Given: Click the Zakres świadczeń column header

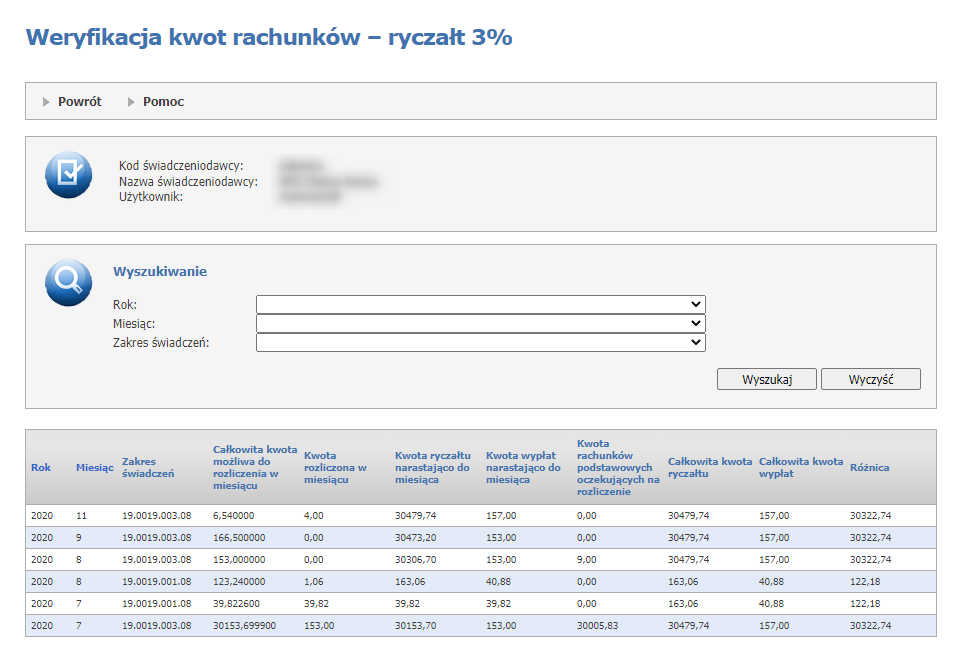Looking at the screenshot, I should pyautogui.click(x=148, y=467).
